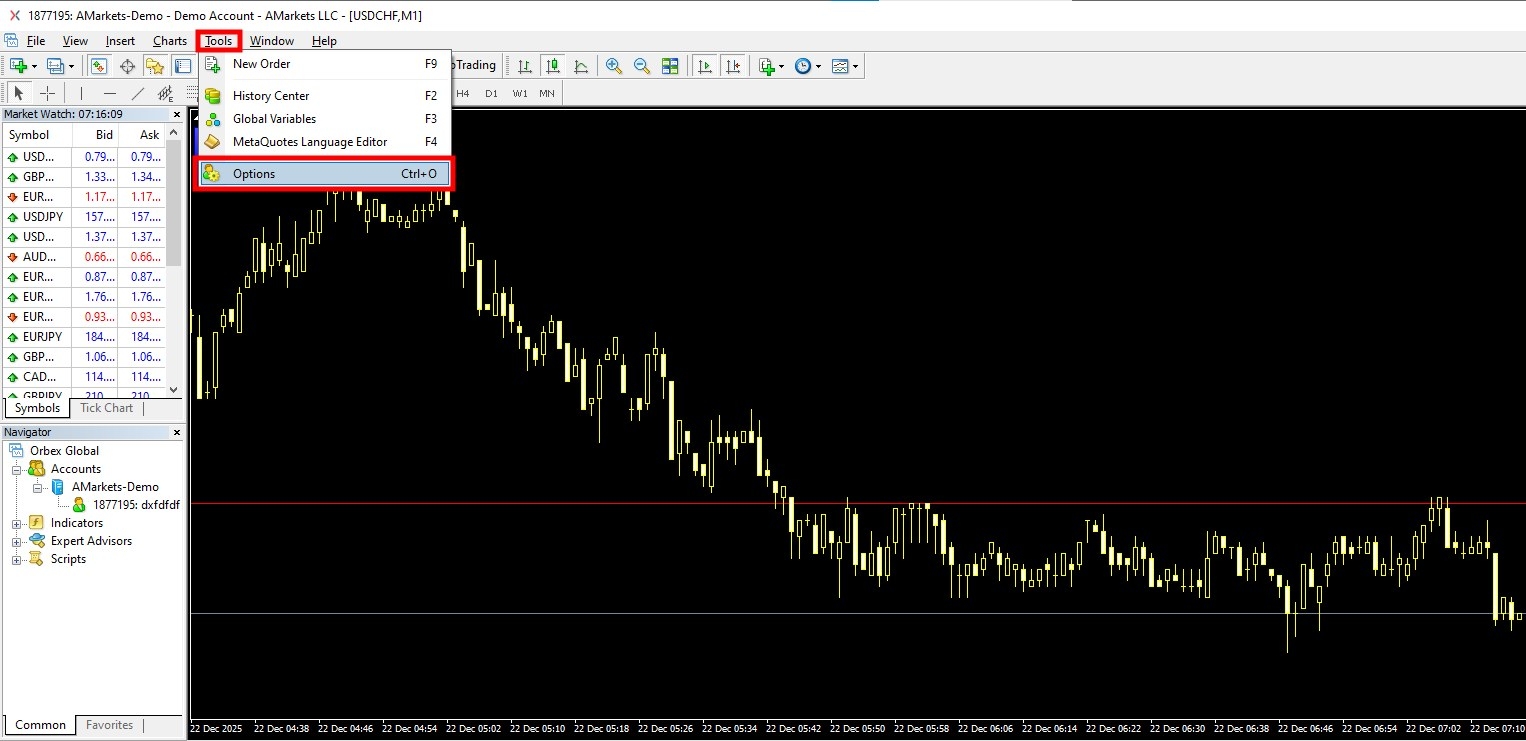Pick the Draw Trendline tool
This screenshot has width=1526, height=741.
click(138, 93)
